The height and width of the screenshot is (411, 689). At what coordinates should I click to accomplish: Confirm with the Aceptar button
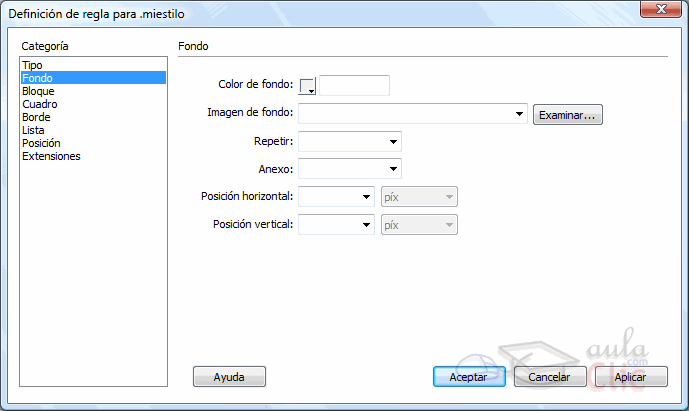469,377
